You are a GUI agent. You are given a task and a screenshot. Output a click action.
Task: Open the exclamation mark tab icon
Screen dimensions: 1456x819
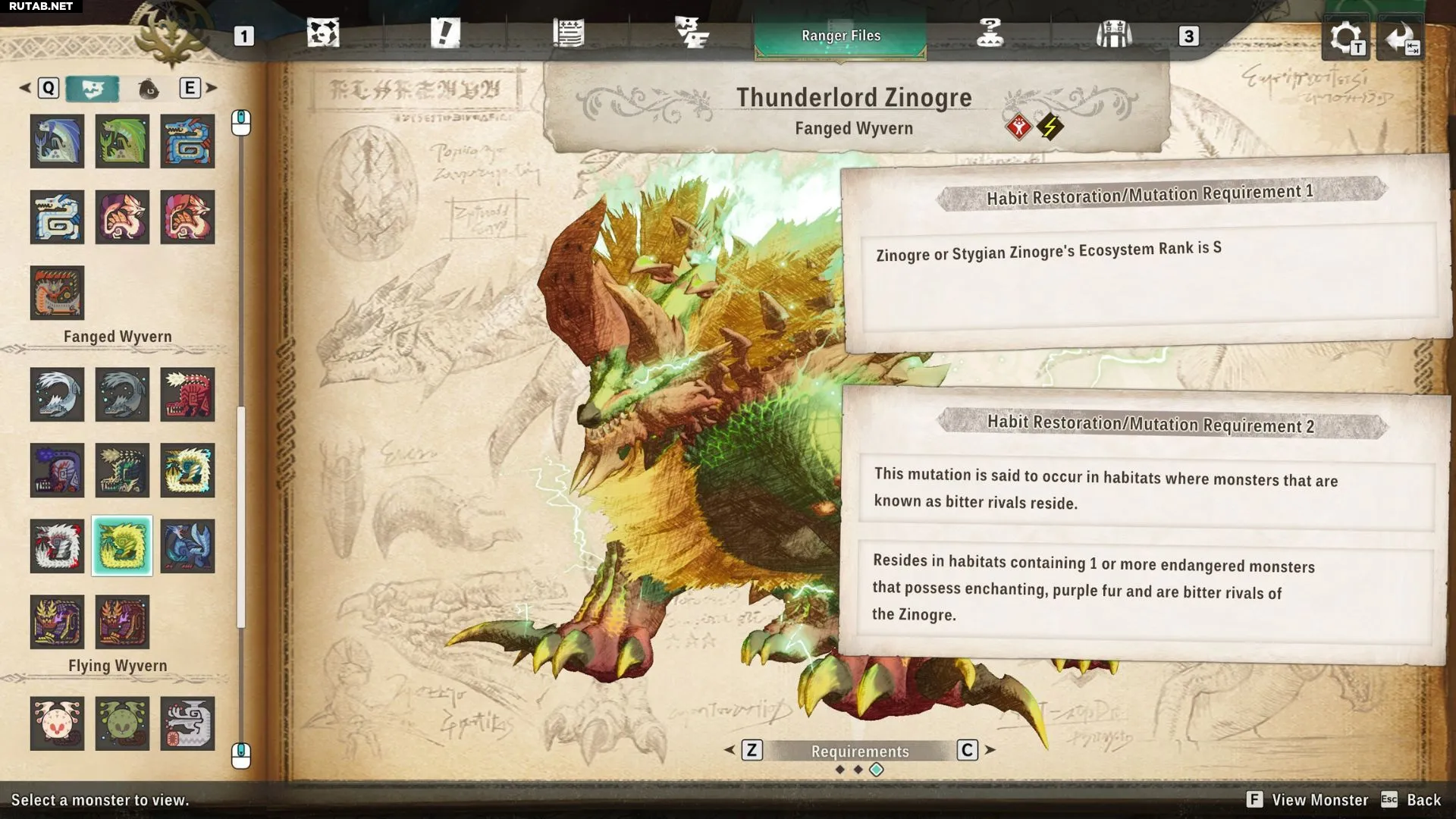click(x=445, y=34)
